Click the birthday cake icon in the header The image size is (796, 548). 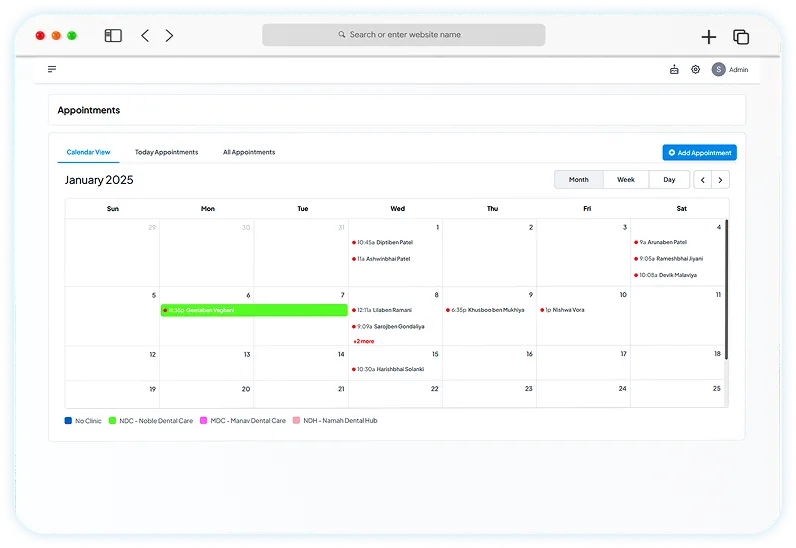coord(674,70)
